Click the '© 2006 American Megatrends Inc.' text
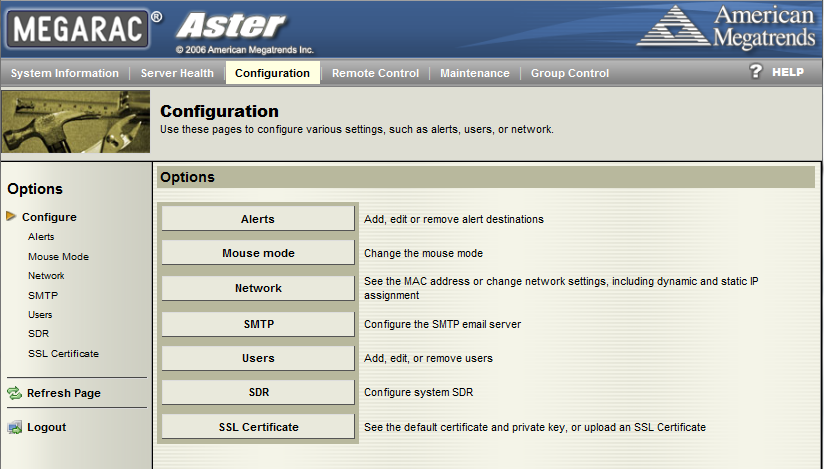 (244, 50)
